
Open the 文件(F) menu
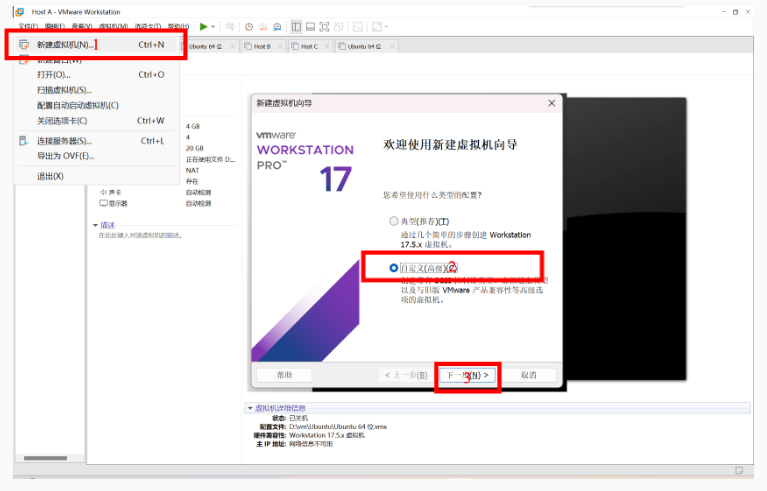click(28, 26)
